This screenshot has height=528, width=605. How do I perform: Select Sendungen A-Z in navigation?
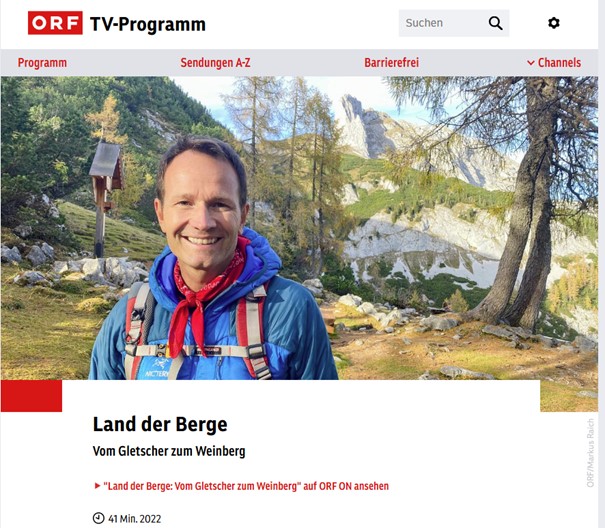215,63
